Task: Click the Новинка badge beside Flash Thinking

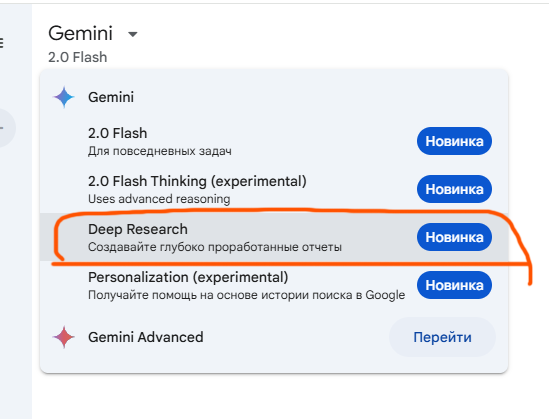Action: (454, 189)
